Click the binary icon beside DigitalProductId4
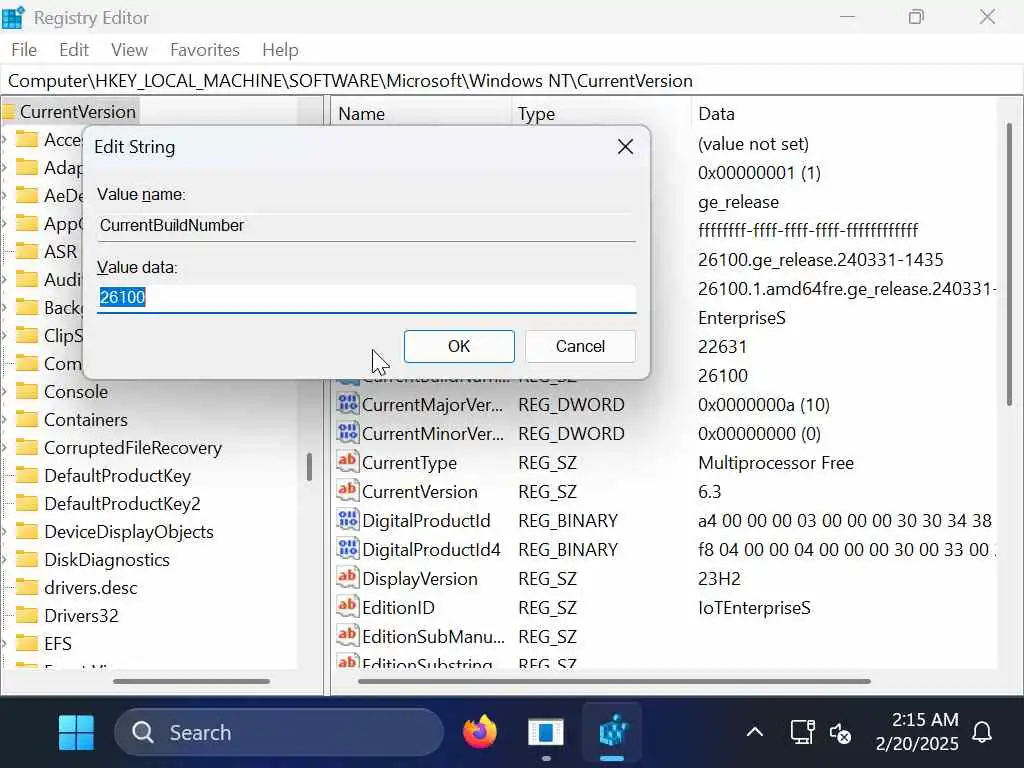The height and width of the screenshot is (768, 1024). pos(347,549)
